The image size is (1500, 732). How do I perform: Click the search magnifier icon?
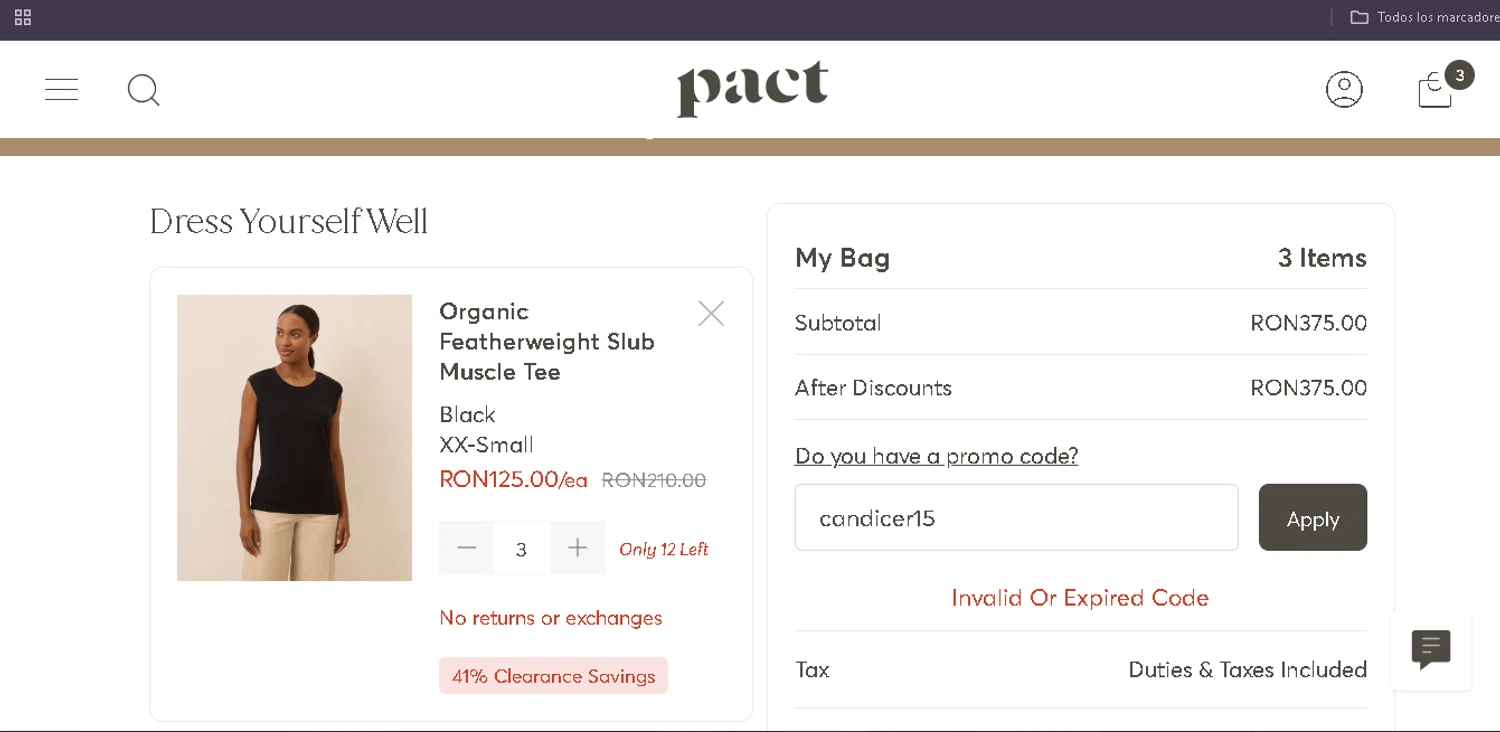(144, 91)
